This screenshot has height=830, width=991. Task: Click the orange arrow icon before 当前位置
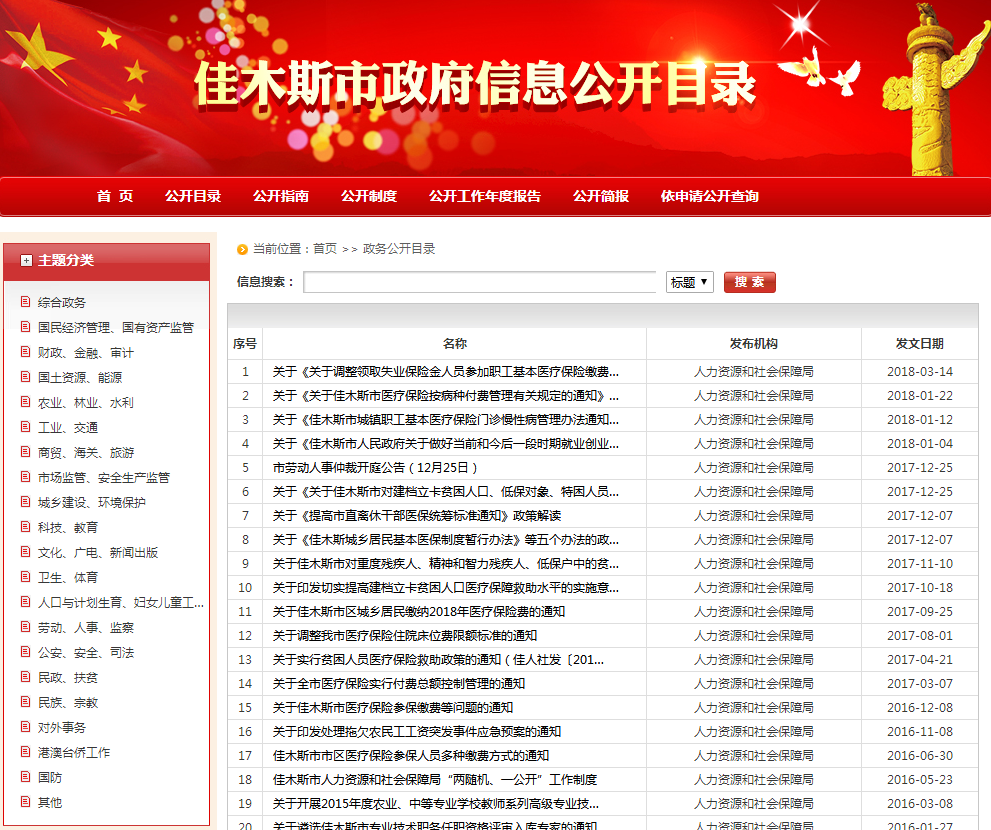click(242, 249)
